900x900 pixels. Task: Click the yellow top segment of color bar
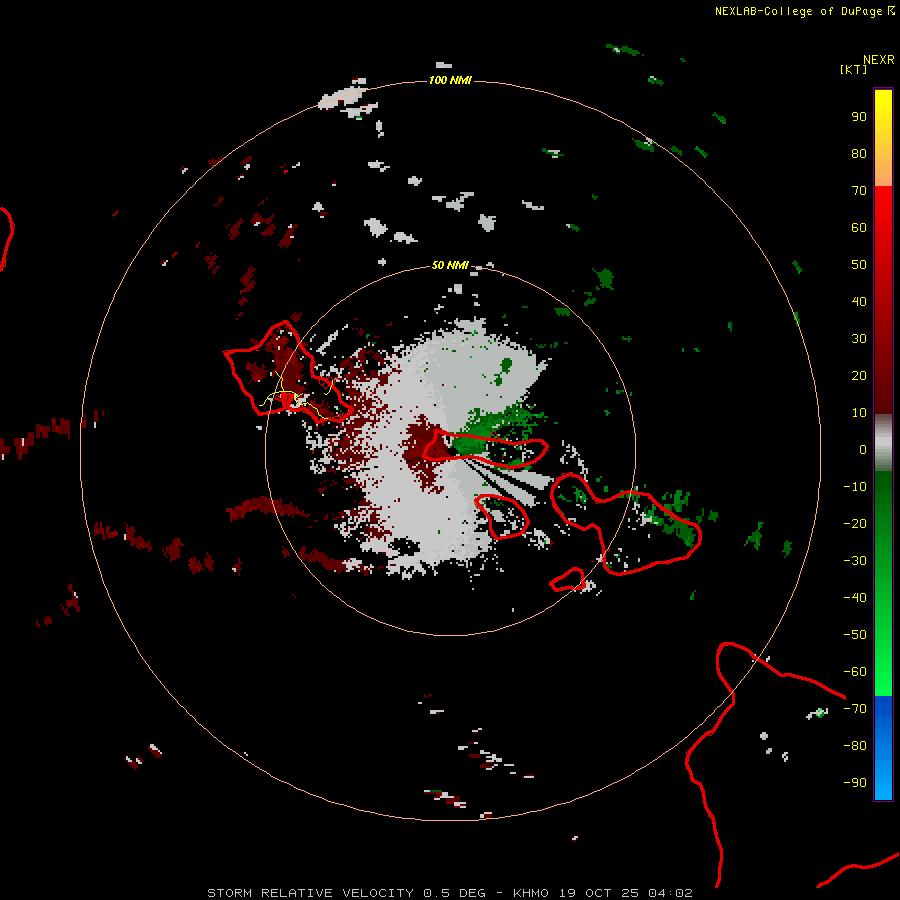883,138
